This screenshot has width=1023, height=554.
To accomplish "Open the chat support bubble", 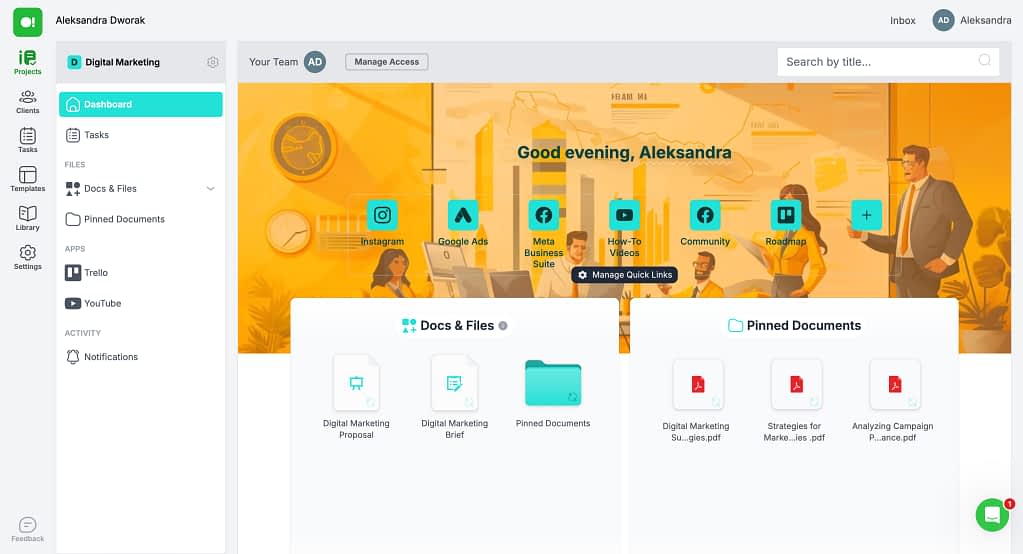I will click(992, 515).
